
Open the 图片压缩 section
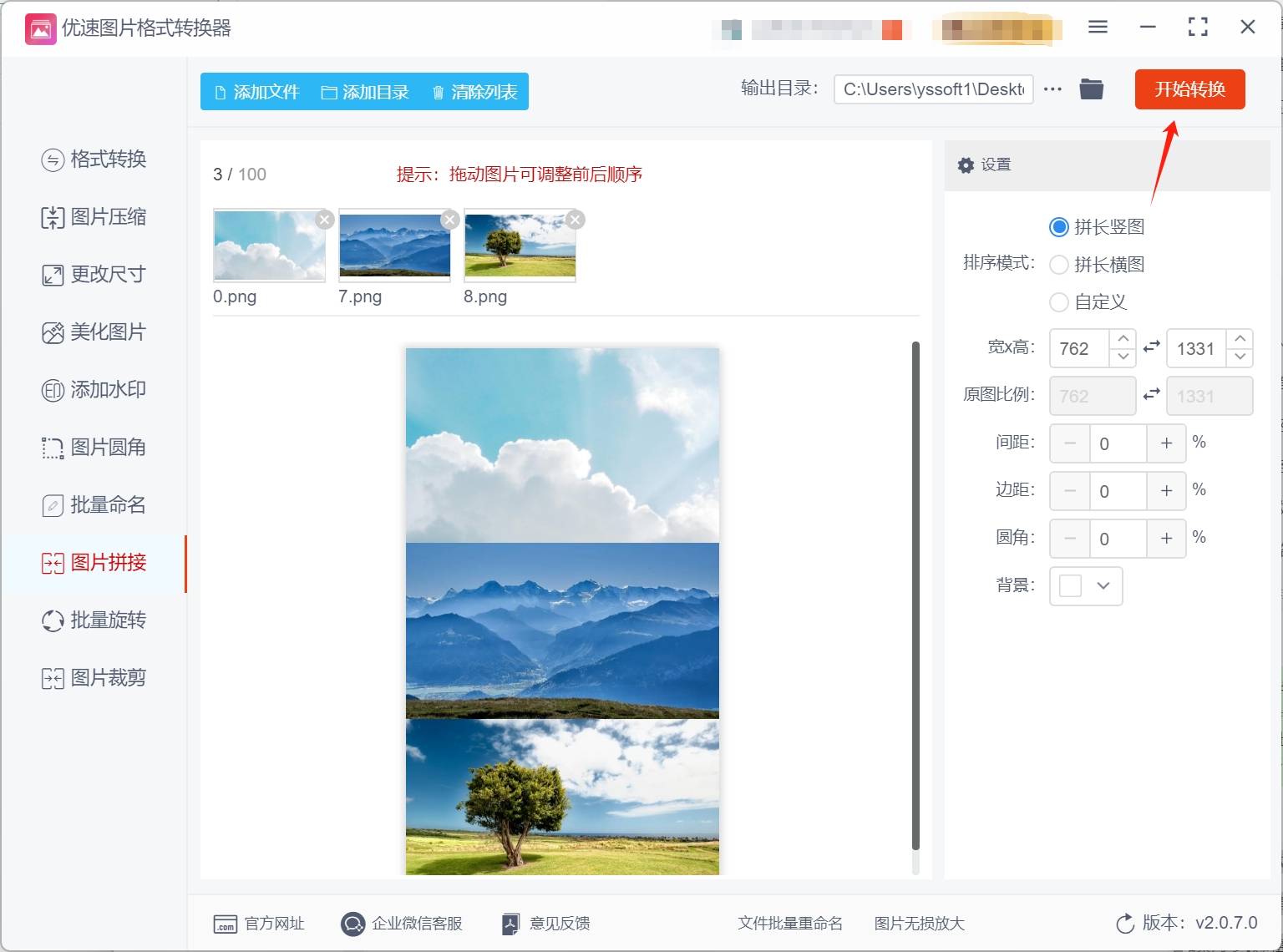[x=94, y=217]
